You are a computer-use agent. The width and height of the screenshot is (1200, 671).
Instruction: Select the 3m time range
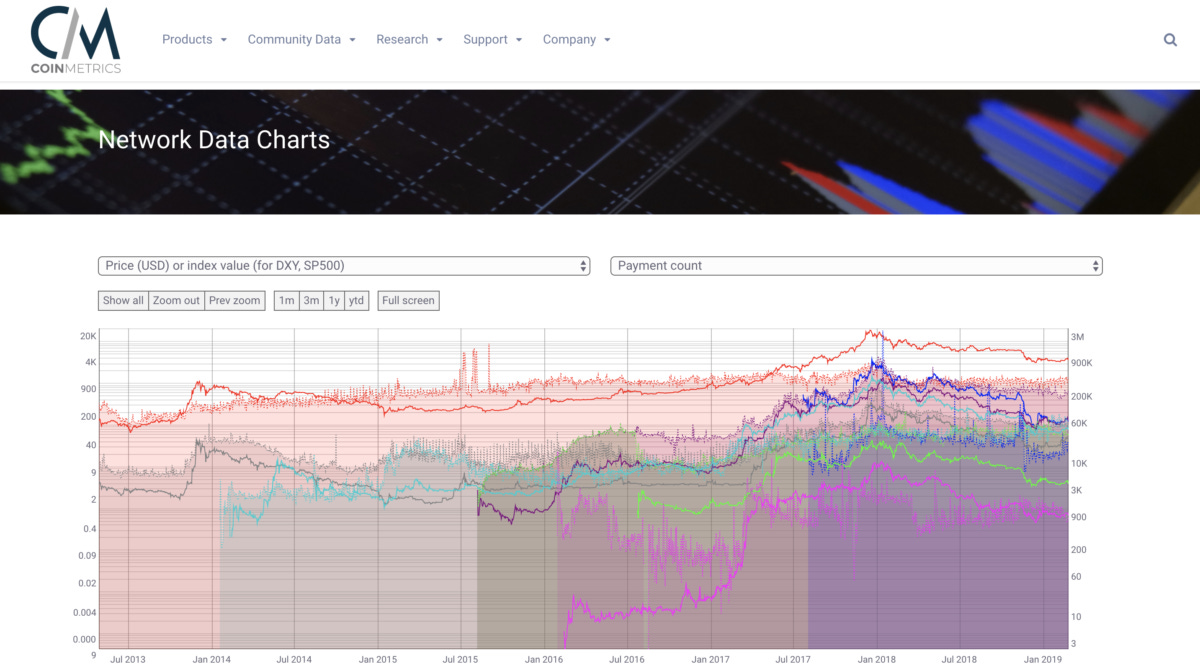pyautogui.click(x=311, y=301)
